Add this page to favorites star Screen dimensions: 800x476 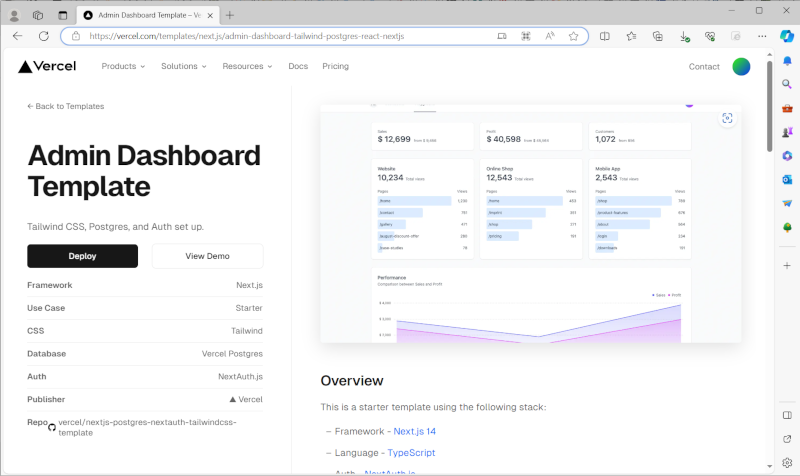click(573, 36)
